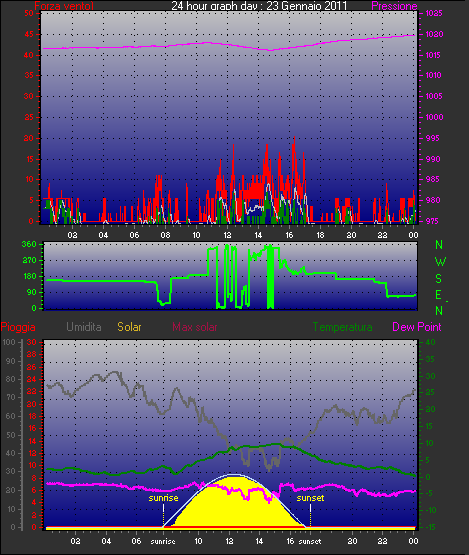Click the magenta 'Pressione' axis label

pos(394,6)
